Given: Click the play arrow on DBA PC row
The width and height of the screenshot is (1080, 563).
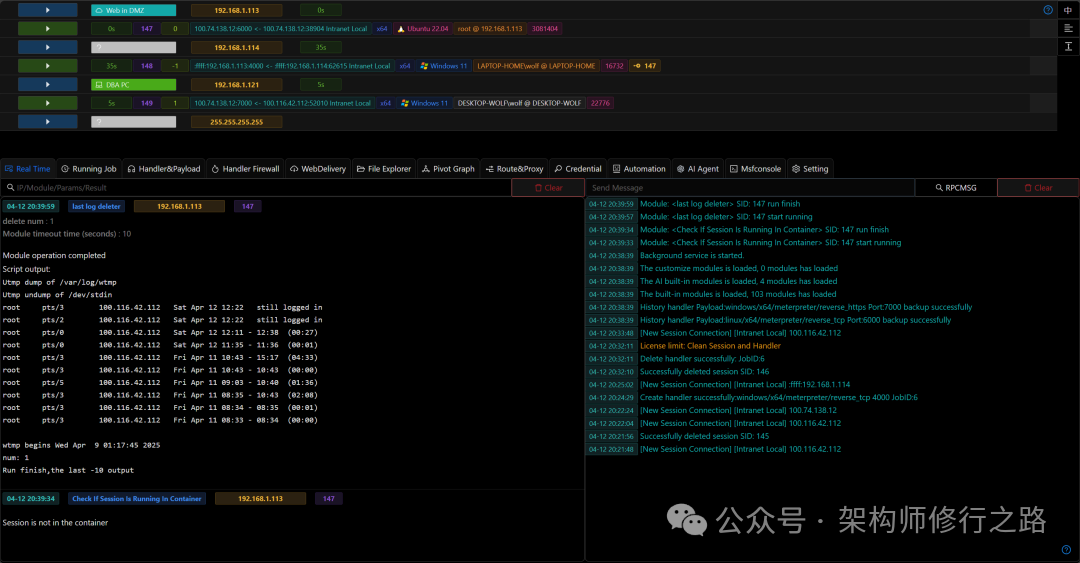Looking at the screenshot, I should click(47, 85).
